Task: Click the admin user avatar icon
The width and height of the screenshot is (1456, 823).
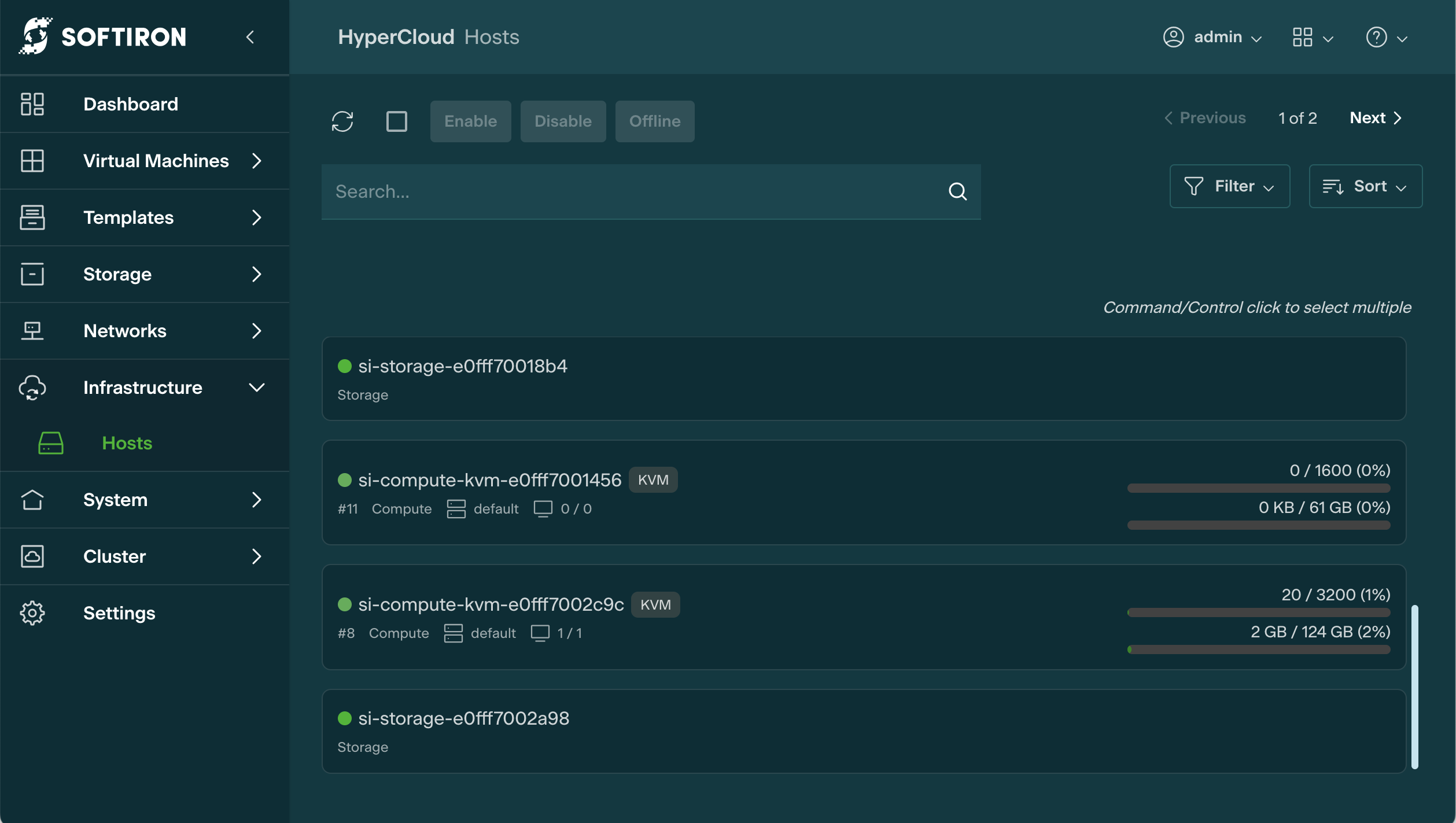Action: pos(1173,38)
